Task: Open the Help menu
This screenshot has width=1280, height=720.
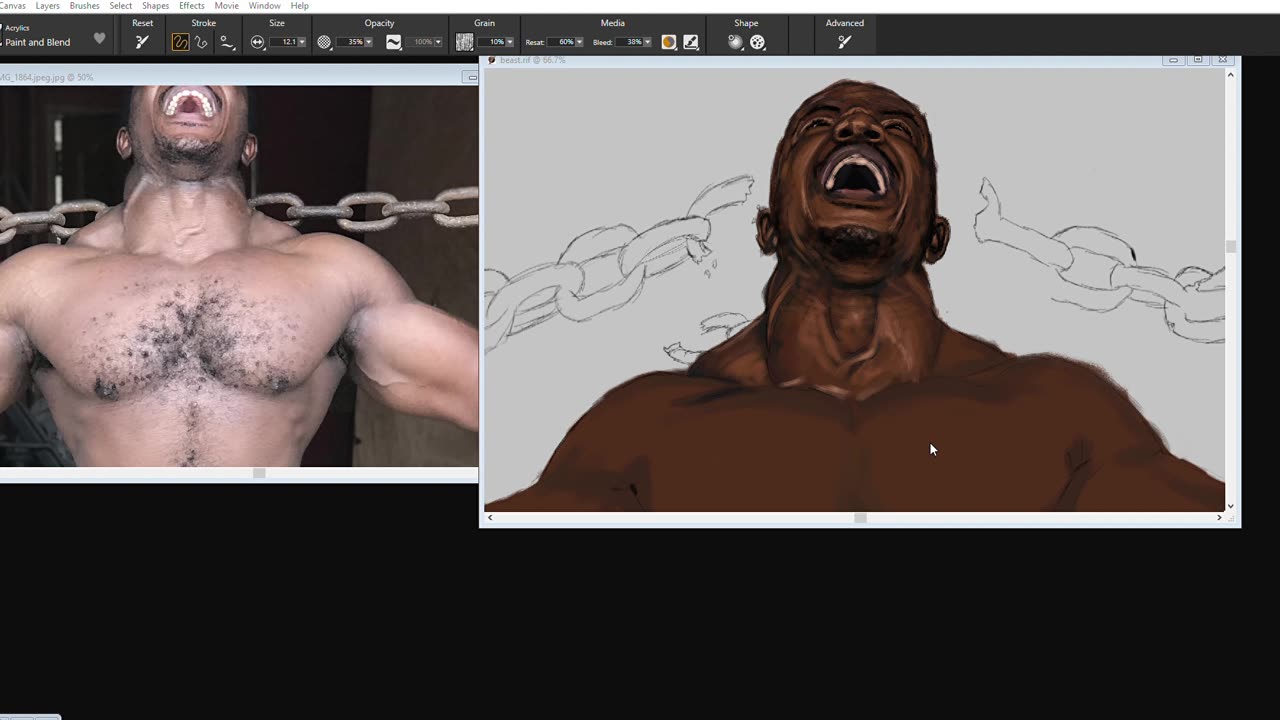Action: (x=299, y=6)
